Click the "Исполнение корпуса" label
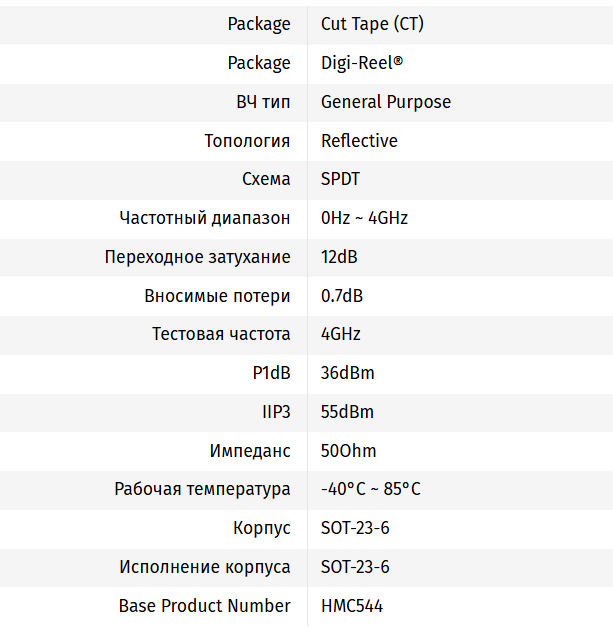613x628 pixels. pos(205,567)
